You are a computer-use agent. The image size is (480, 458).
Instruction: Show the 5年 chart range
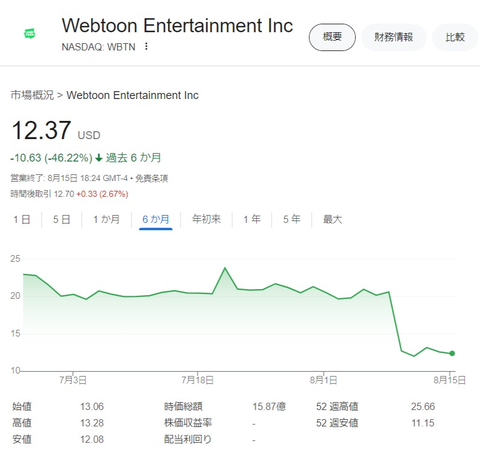(x=292, y=219)
